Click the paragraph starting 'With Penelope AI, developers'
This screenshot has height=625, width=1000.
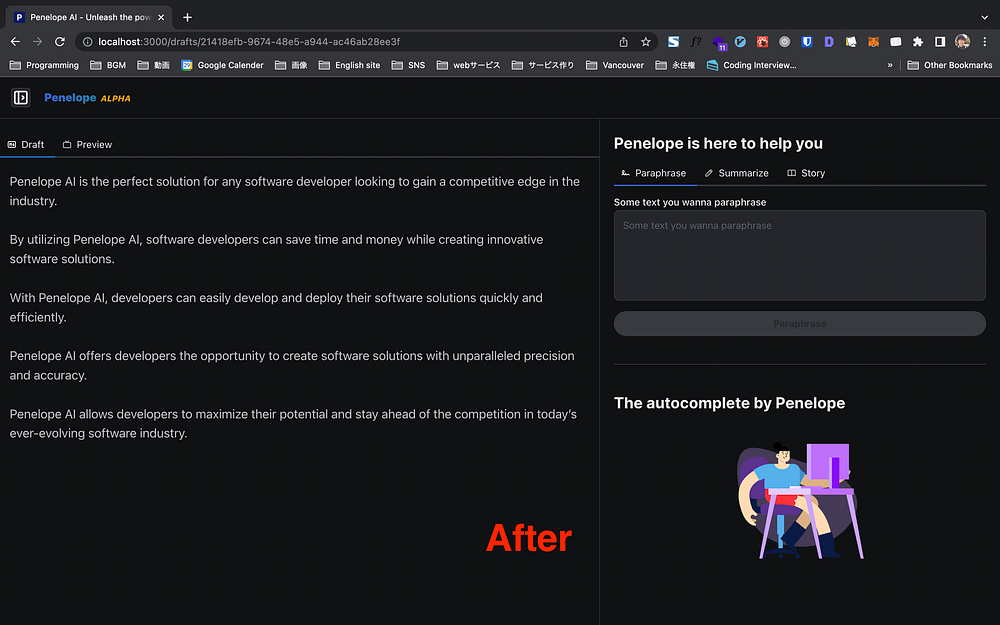pyautogui.click(x=276, y=307)
